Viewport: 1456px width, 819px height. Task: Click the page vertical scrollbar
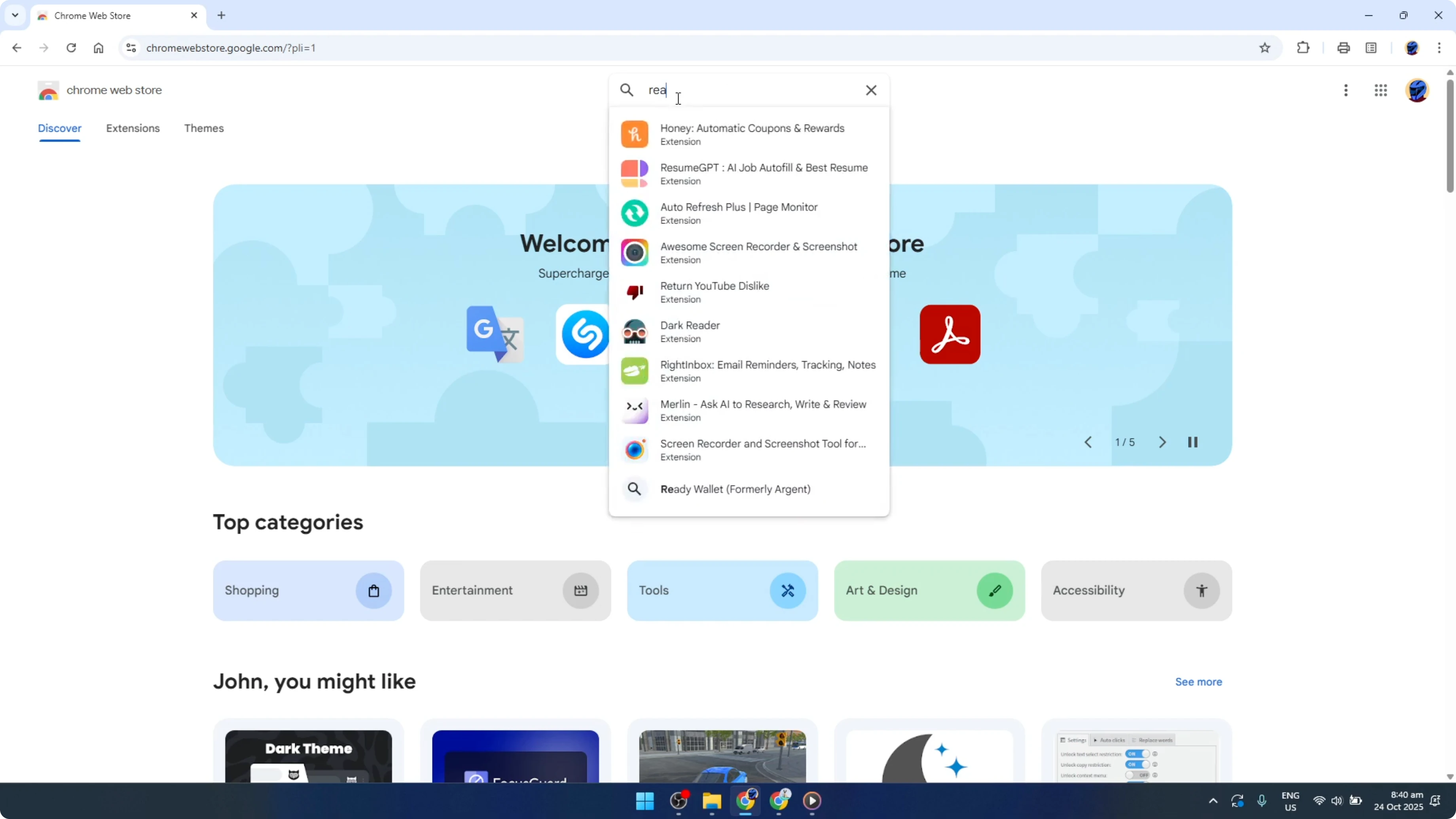pos(1450,136)
